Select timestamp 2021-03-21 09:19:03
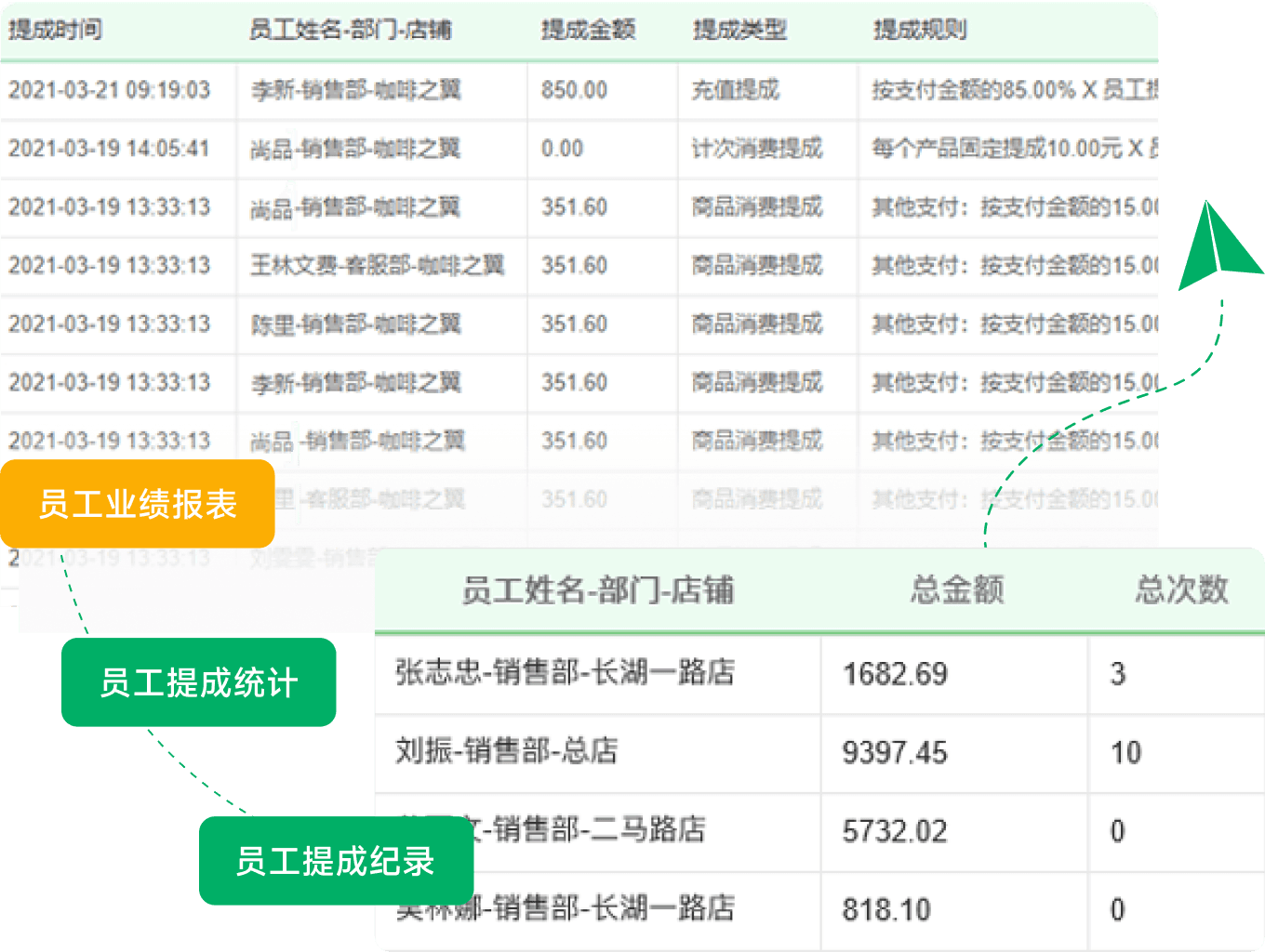Image resolution: width=1265 pixels, height=952 pixels. [110, 90]
